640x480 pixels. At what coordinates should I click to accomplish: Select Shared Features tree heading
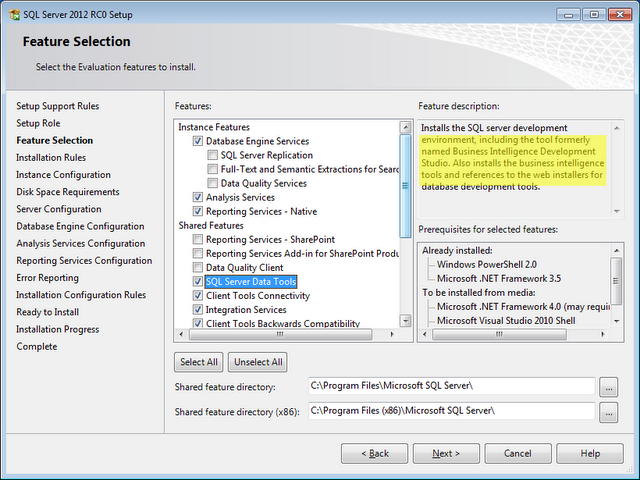click(211, 225)
